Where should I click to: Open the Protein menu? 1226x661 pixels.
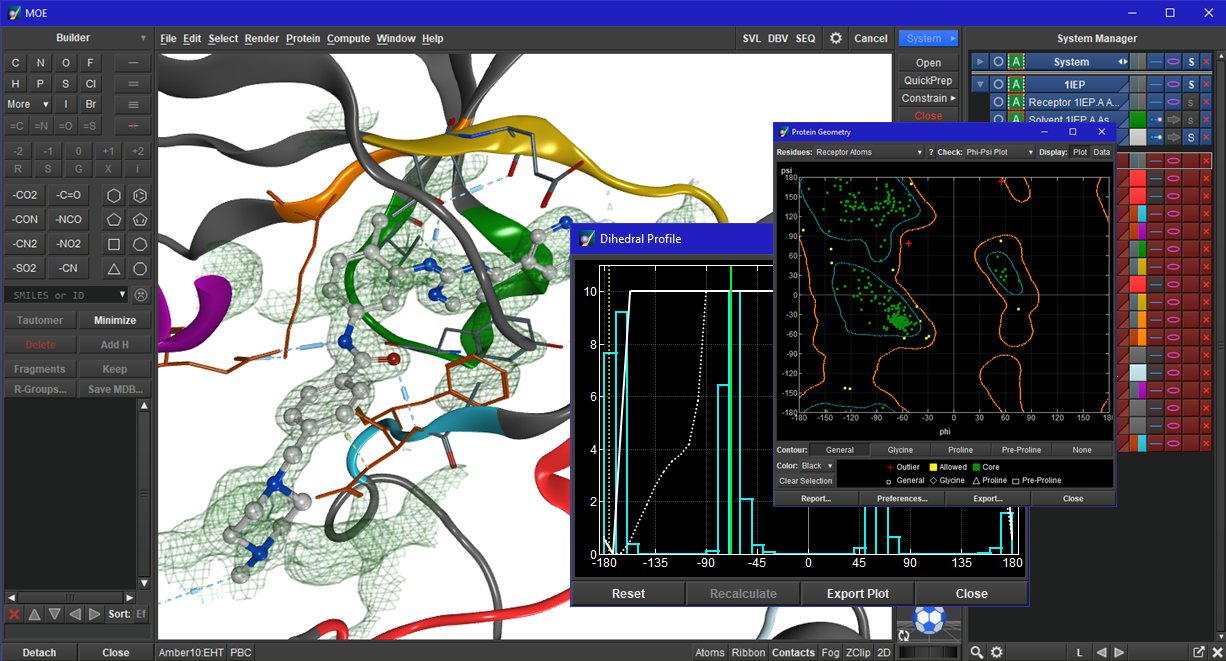coord(303,38)
